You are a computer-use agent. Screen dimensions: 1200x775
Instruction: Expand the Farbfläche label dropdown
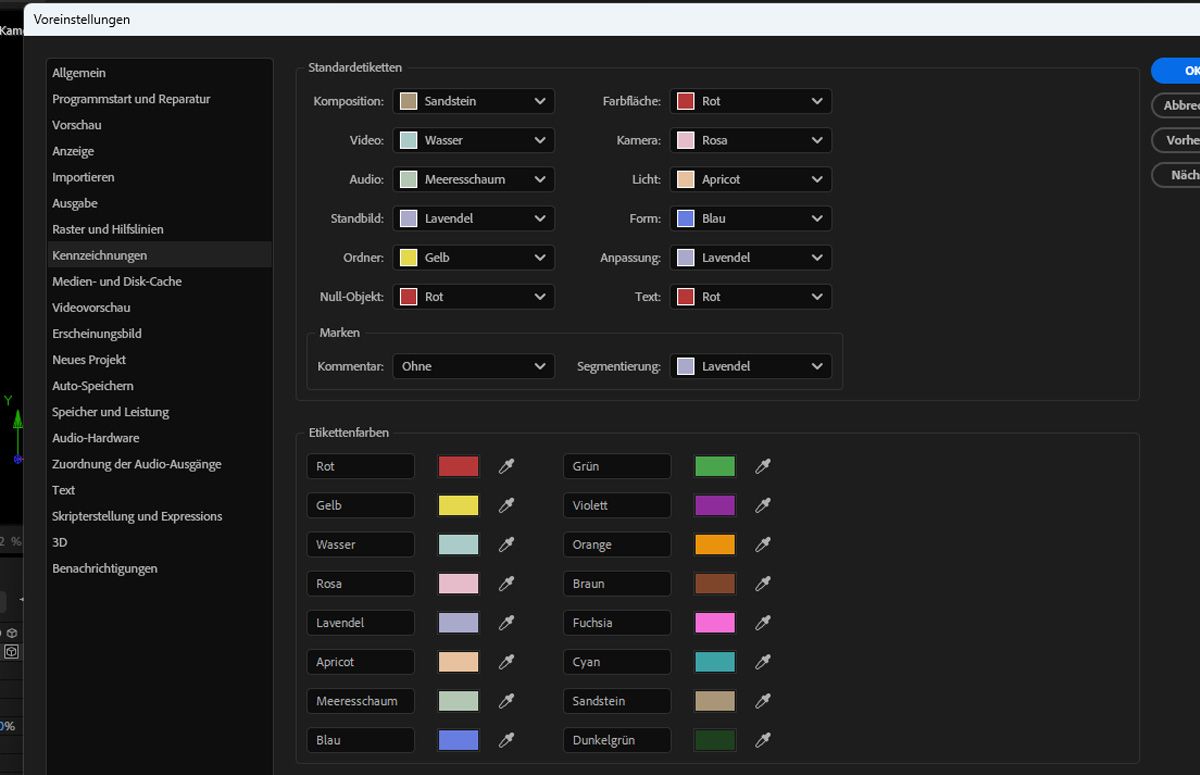[x=751, y=101]
